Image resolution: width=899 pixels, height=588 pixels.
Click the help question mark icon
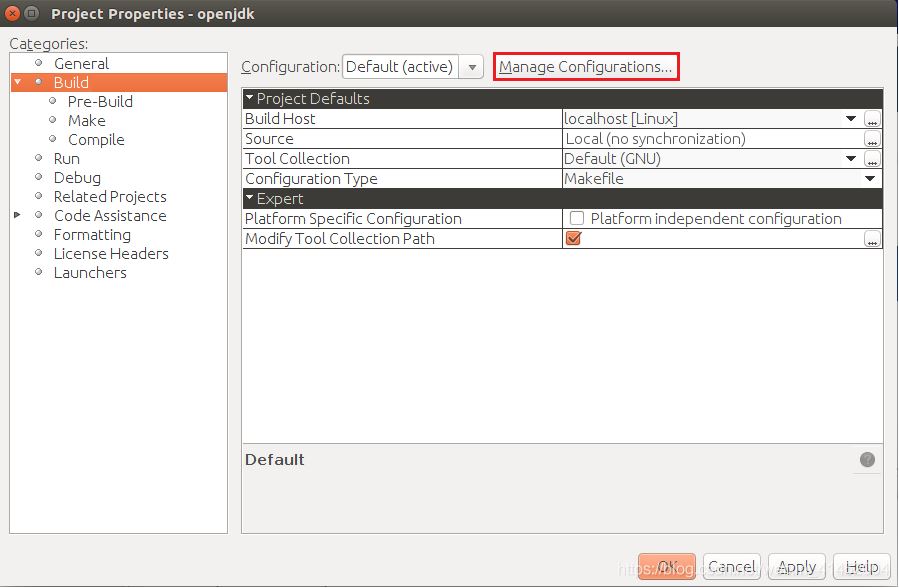[867, 460]
